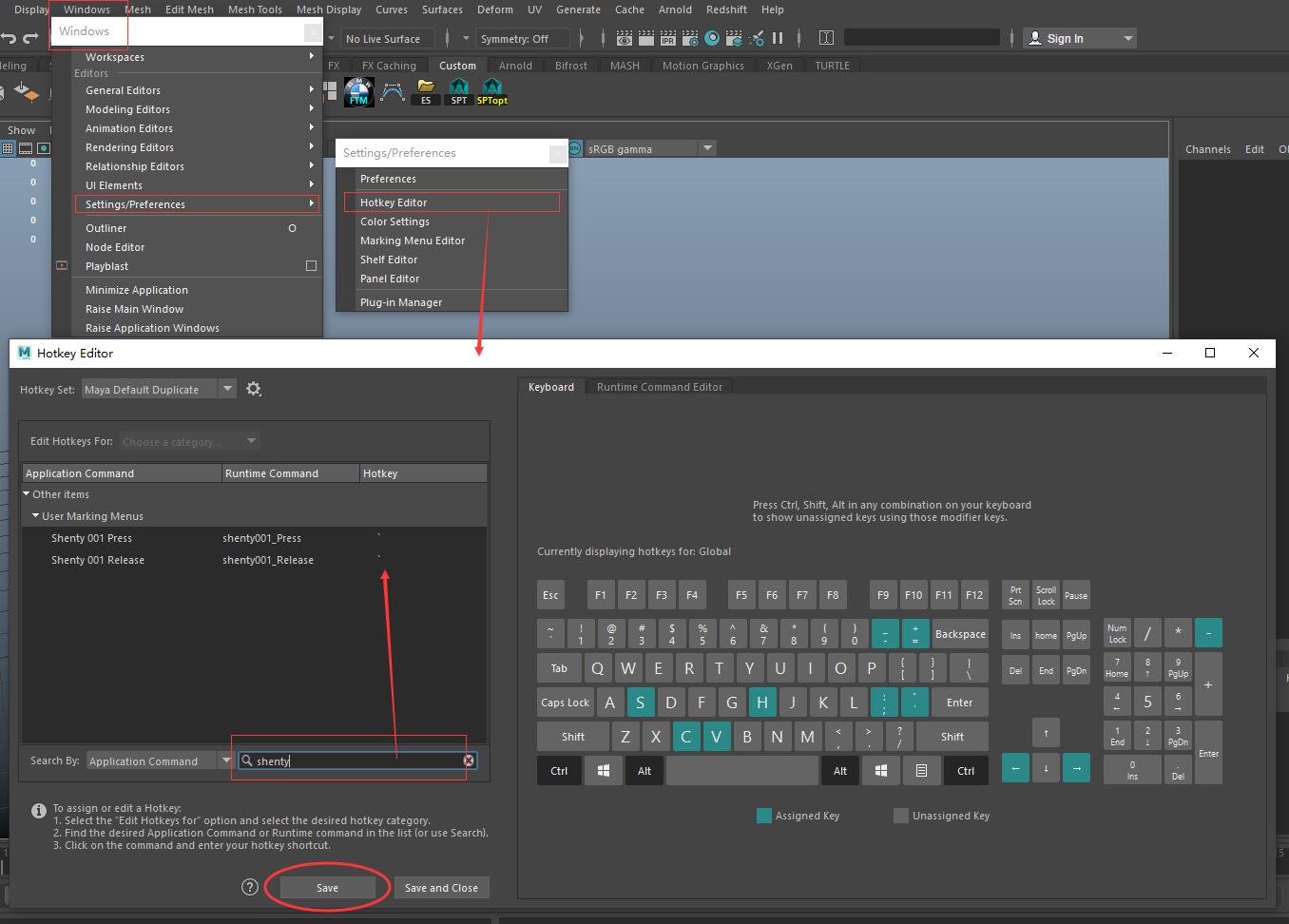Switch to Runtime Command Editor tab
1289x924 pixels.
(660, 387)
